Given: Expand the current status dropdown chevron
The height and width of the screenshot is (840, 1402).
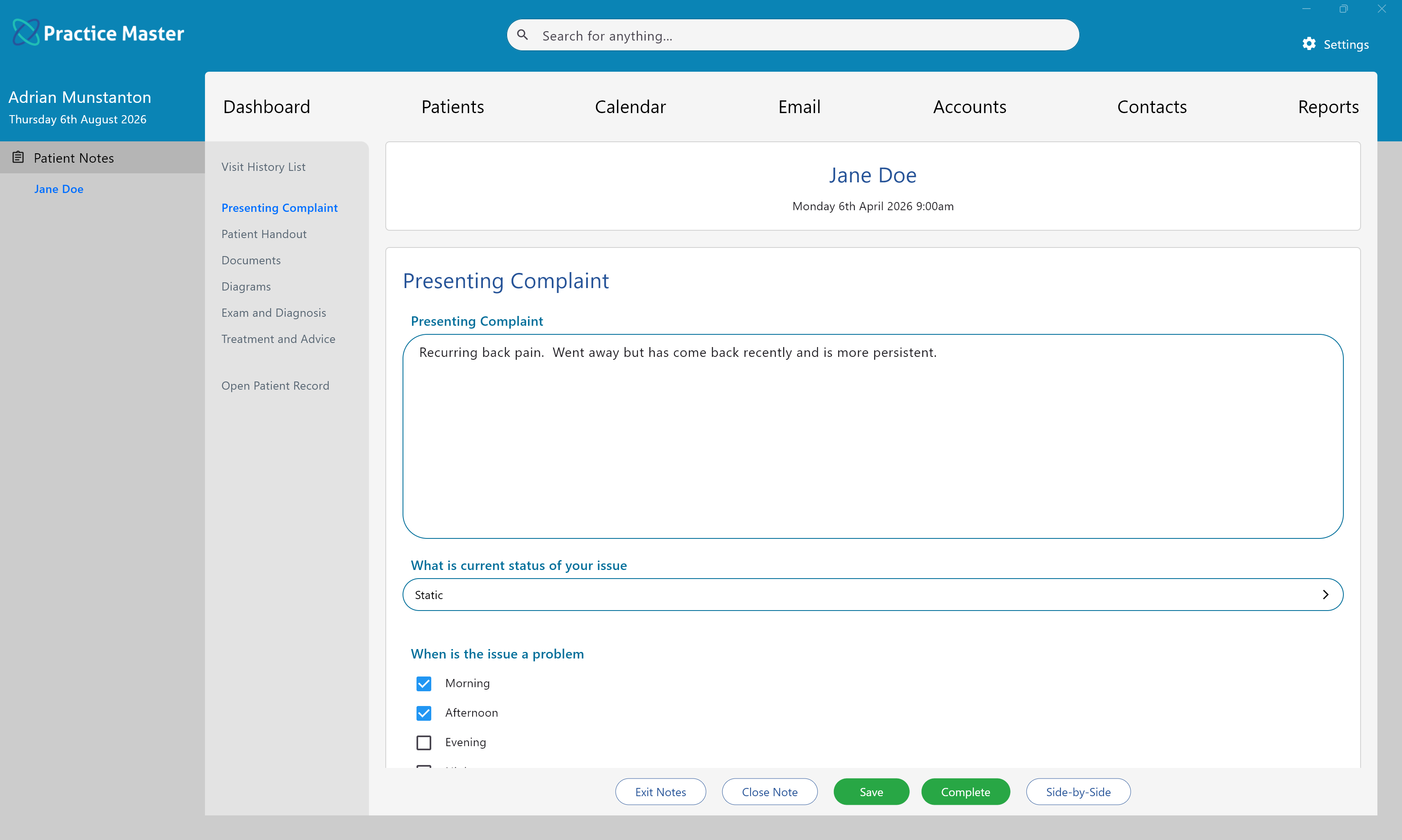Looking at the screenshot, I should point(1325,594).
